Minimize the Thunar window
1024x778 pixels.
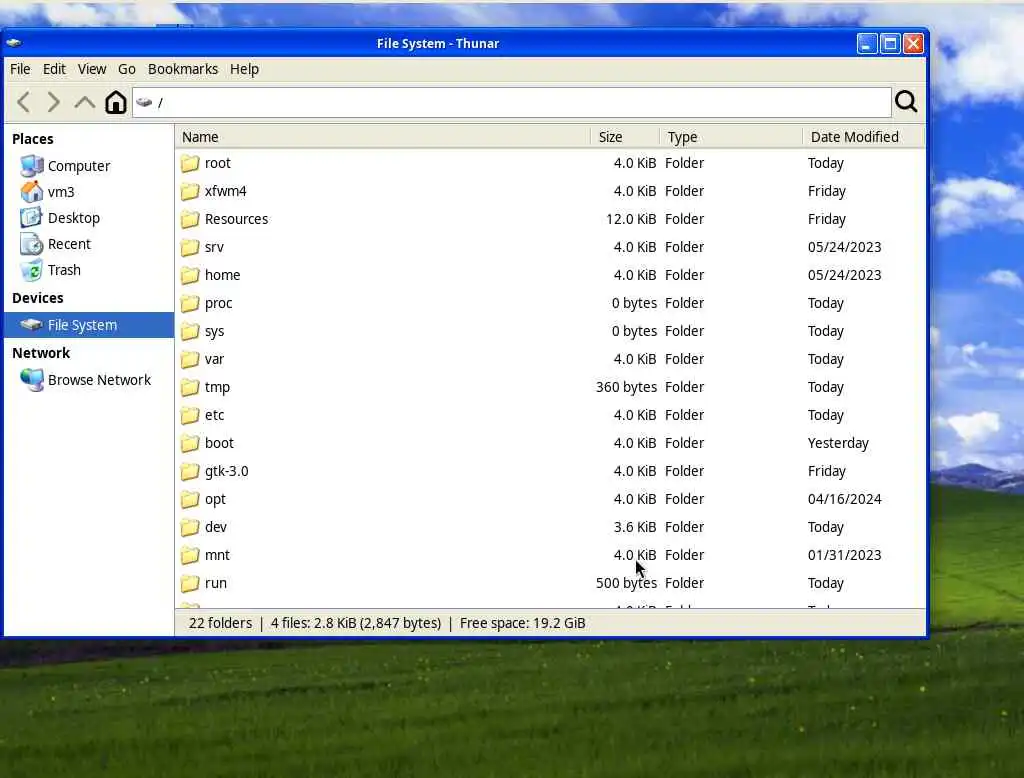coord(867,44)
